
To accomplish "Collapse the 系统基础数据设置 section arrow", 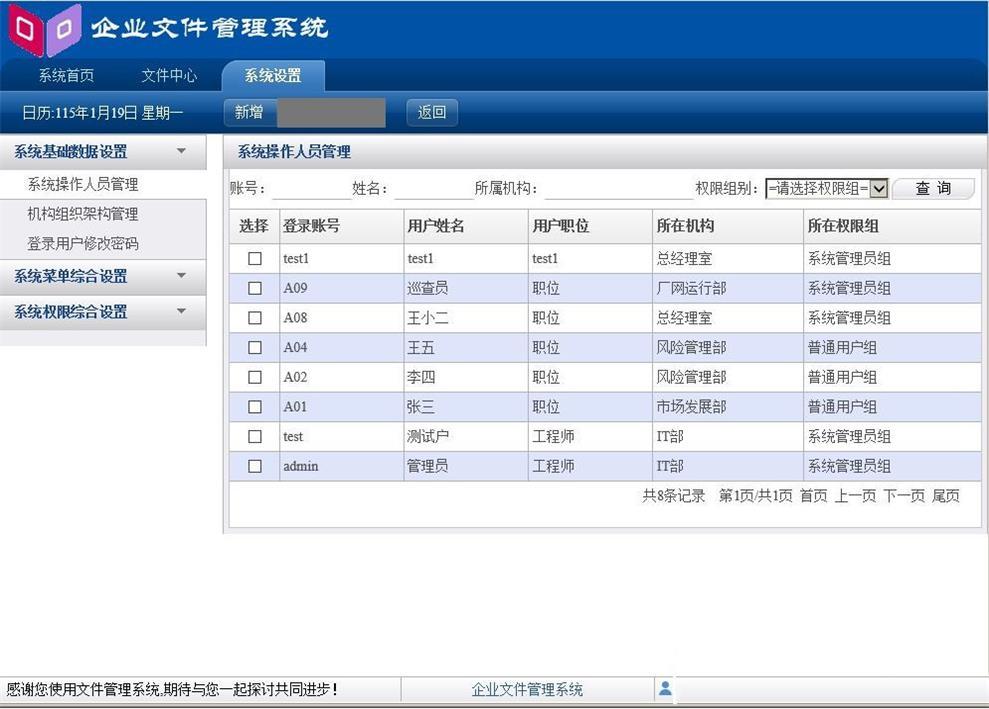I will click(181, 152).
